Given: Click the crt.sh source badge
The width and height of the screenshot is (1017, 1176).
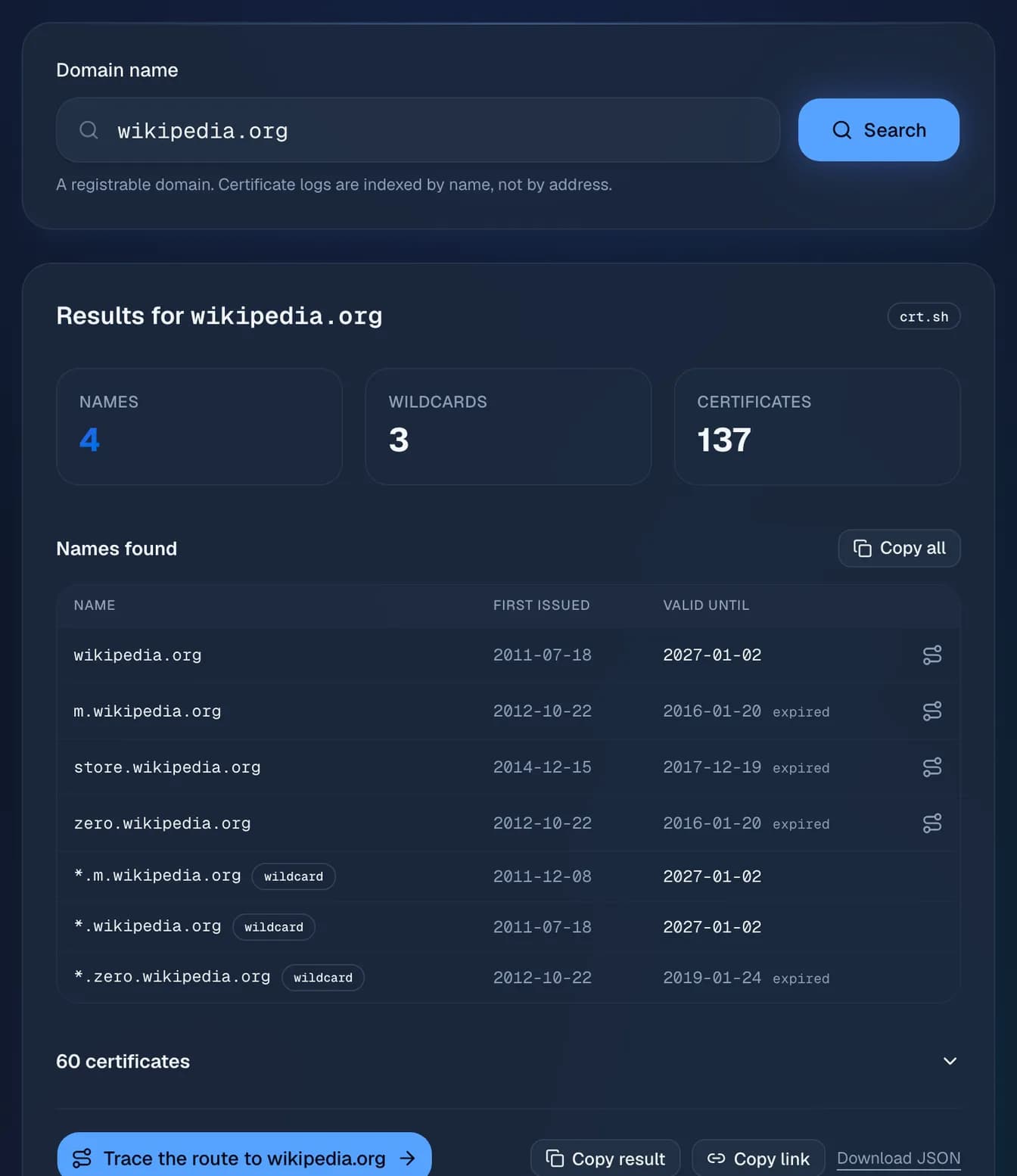Looking at the screenshot, I should (924, 316).
